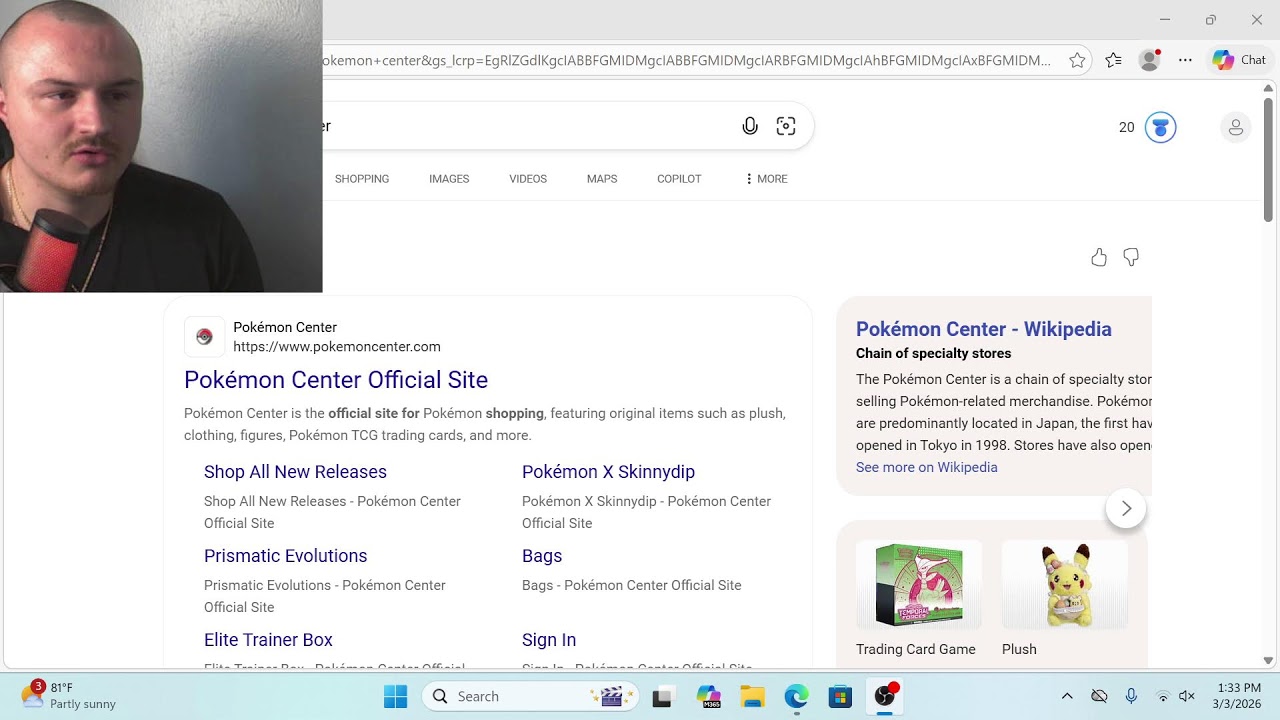Open Microsoft Store from the taskbar

click(x=840, y=696)
